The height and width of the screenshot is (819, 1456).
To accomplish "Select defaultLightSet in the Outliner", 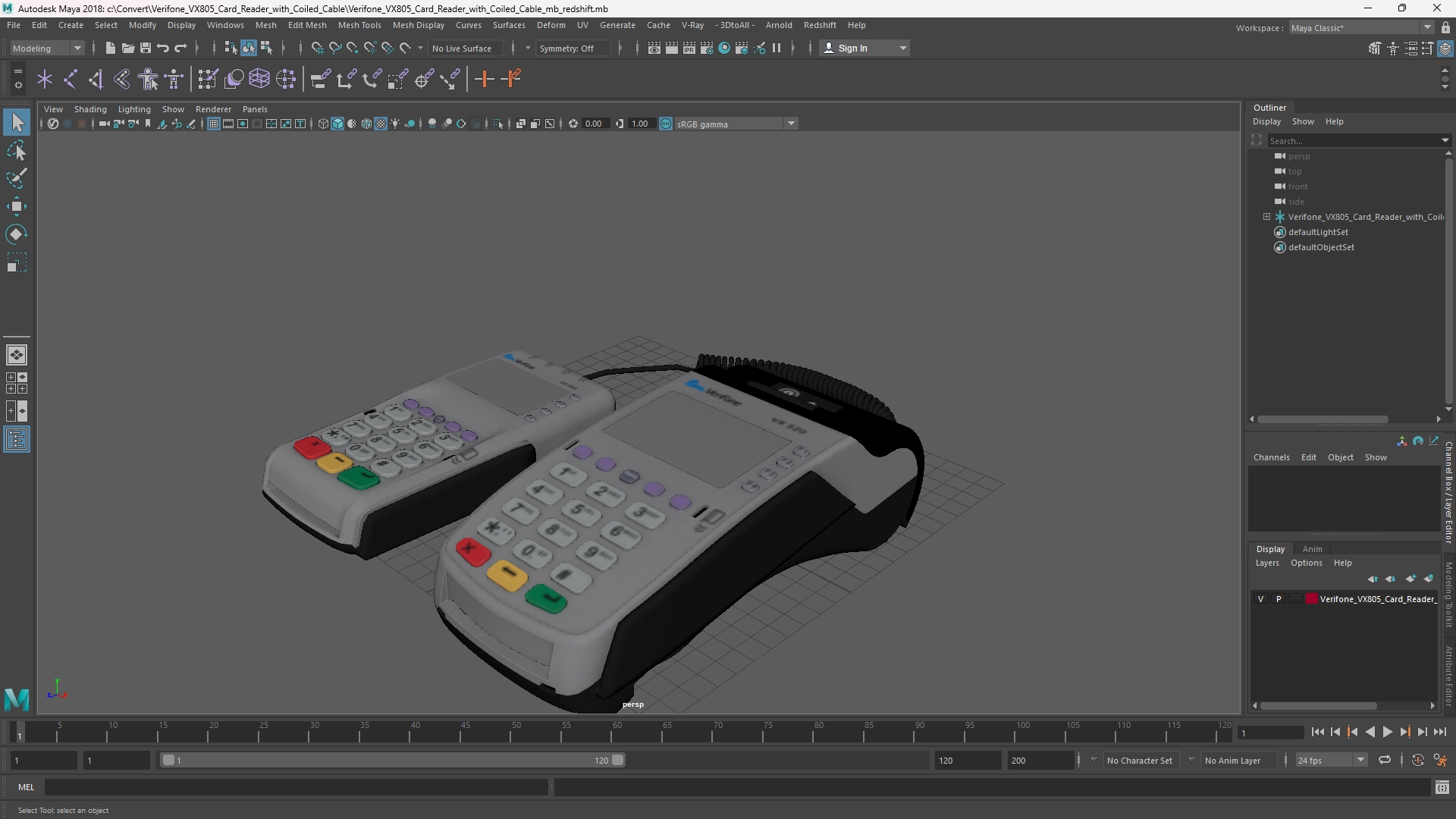I will tap(1318, 232).
